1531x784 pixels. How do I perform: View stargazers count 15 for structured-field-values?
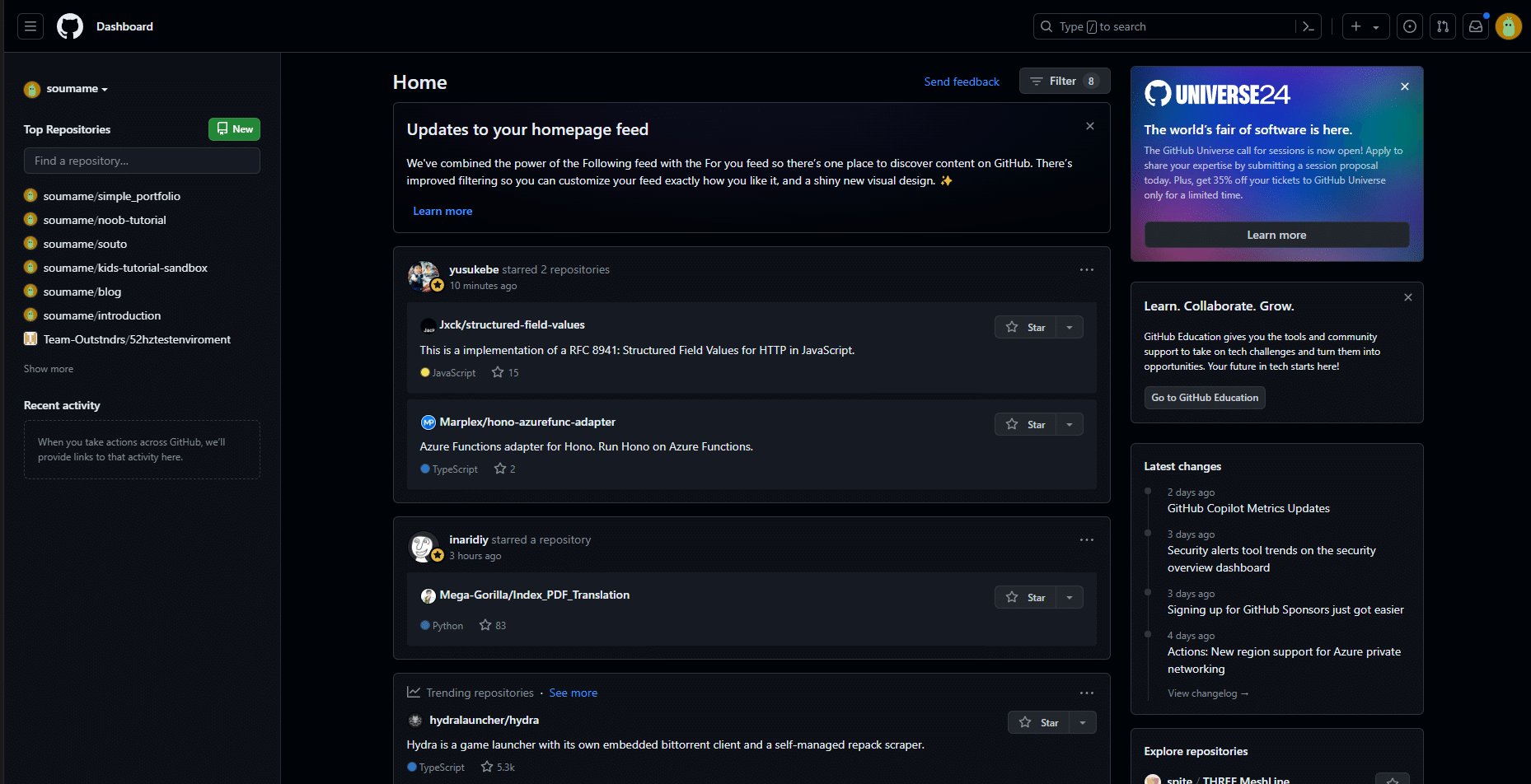[x=505, y=373]
